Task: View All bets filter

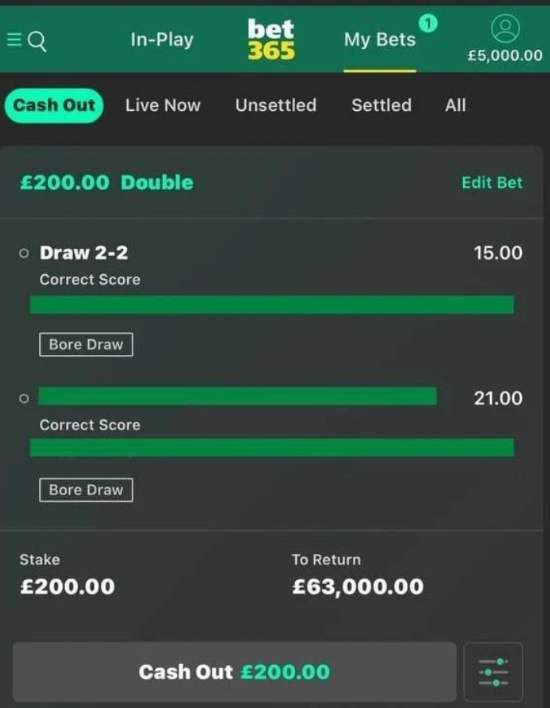Action: pyautogui.click(x=455, y=105)
